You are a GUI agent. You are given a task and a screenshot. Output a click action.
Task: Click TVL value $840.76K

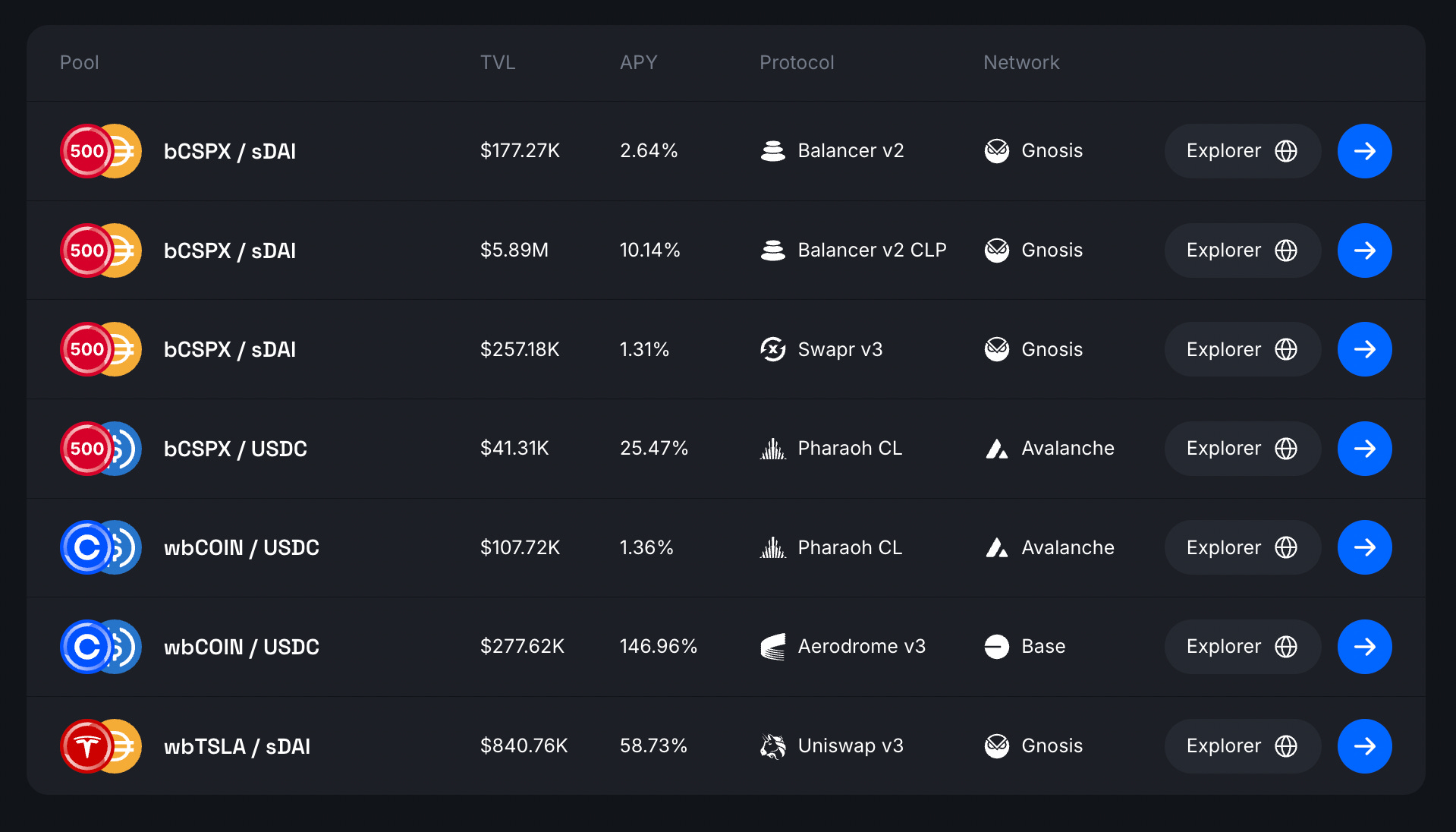pos(524,746)
